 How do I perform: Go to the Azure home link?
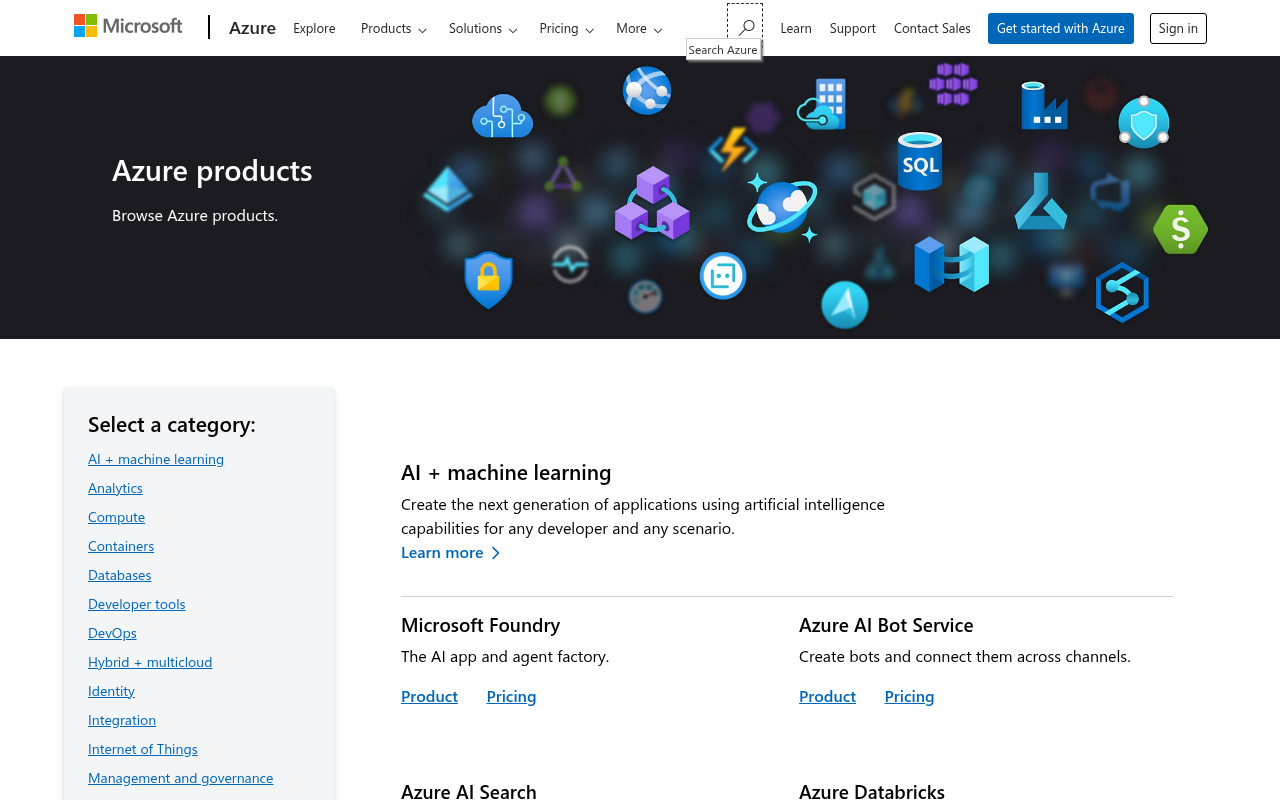coord(252,28)
